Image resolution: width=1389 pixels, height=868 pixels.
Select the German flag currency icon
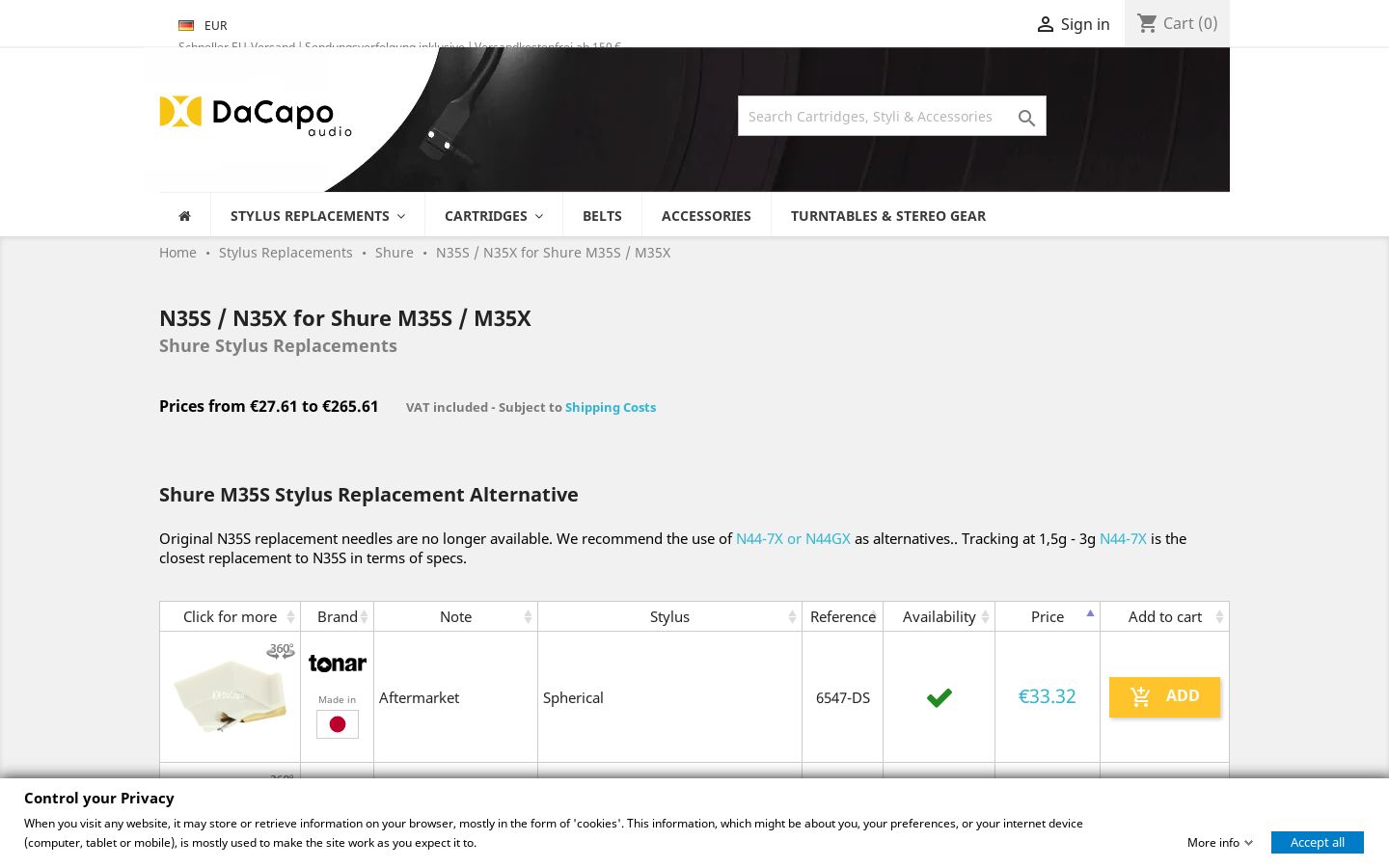click(186, 25)
